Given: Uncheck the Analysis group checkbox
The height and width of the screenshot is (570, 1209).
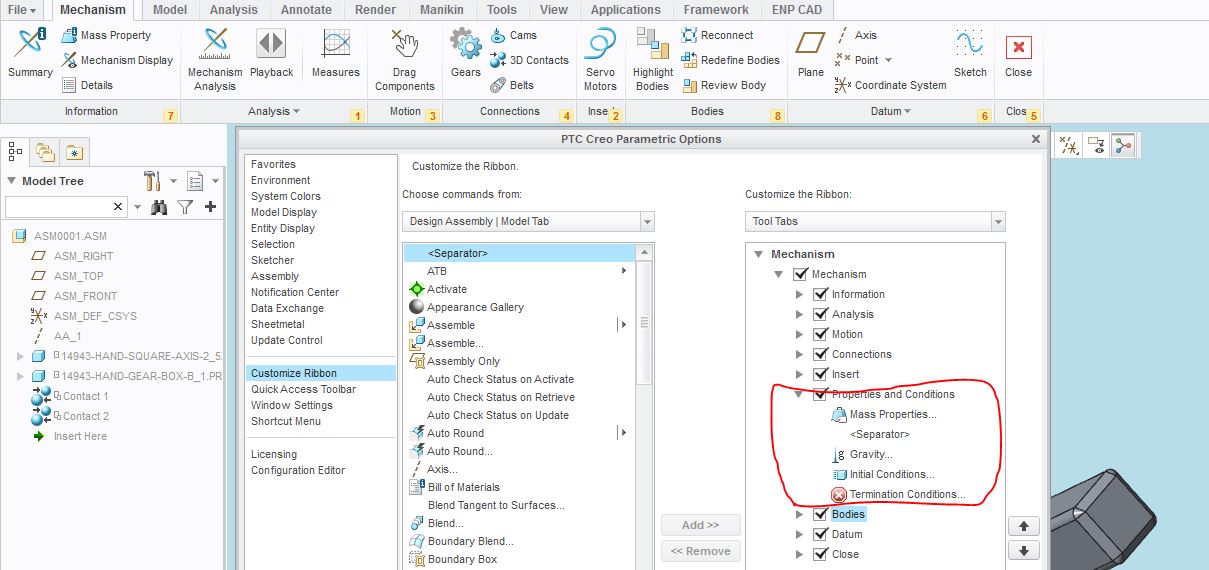Looking at the screenshot, I should pos(820,314).
